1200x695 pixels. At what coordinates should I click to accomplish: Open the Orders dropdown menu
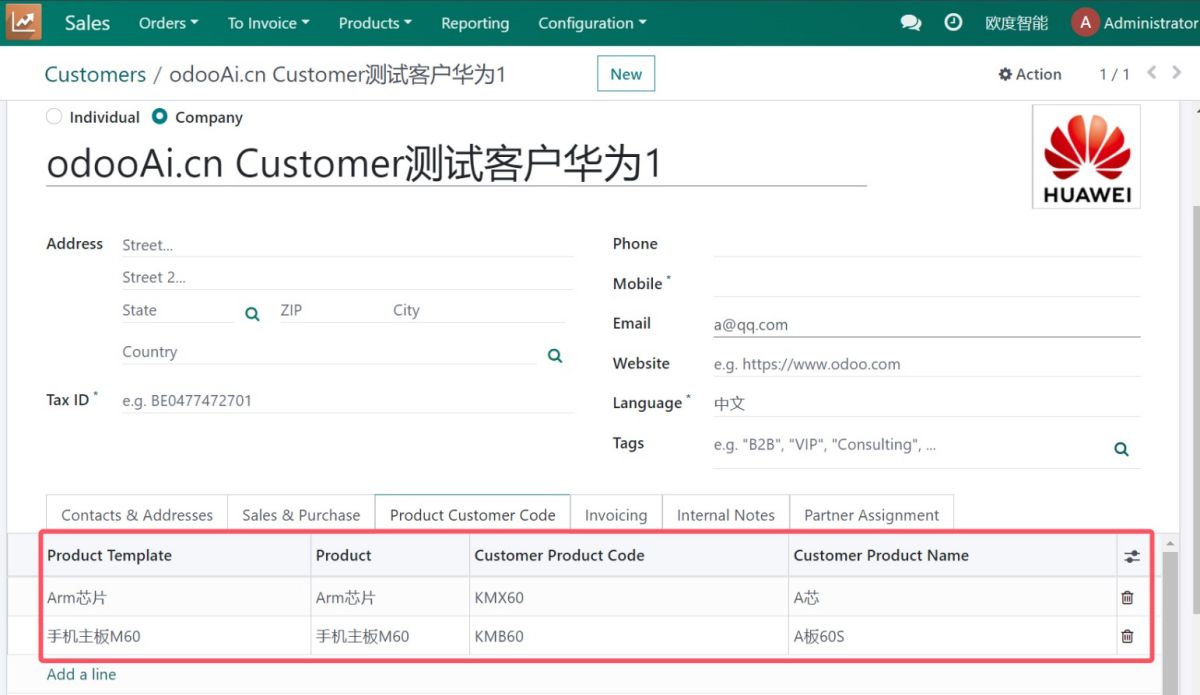tap(168, 23)
